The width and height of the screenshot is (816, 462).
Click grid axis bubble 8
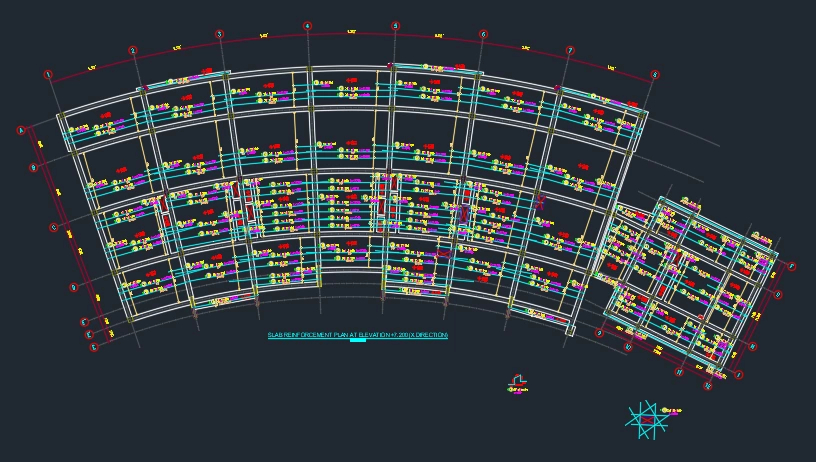[655, 74]
